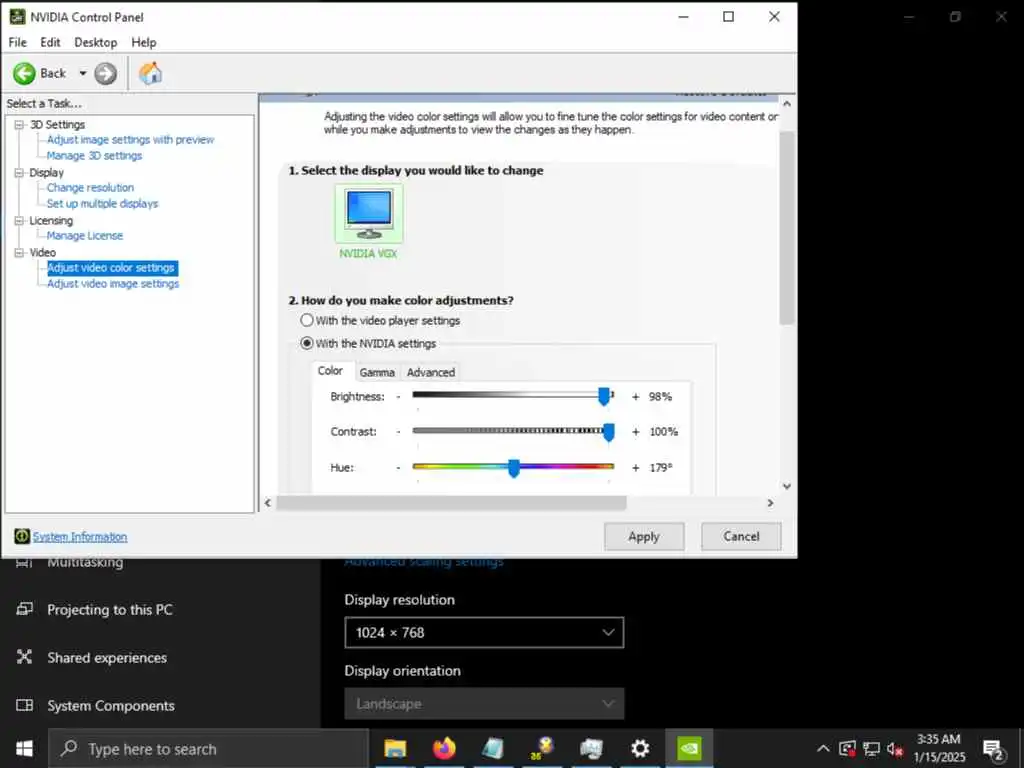Viewport: 1024px width, 768px height.
Task: Open Adjust video image settings
Action: coord(112,284)
